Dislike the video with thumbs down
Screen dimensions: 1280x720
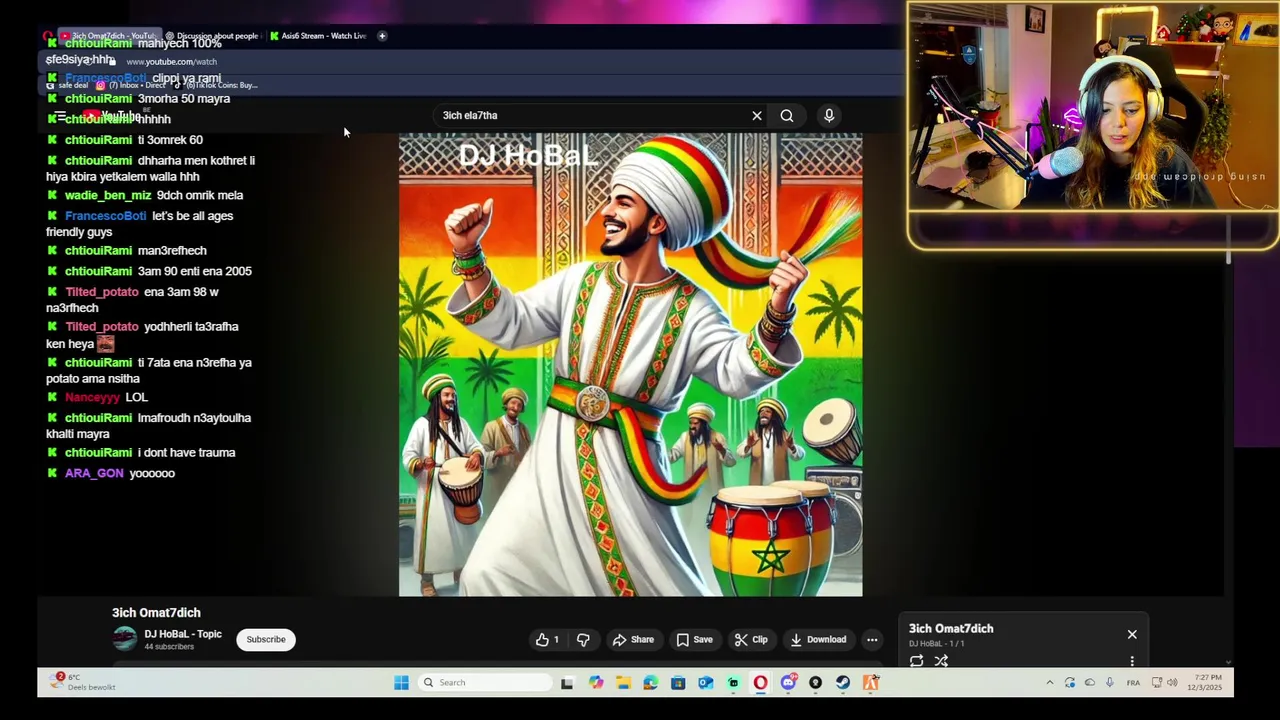tap(583, 640)
